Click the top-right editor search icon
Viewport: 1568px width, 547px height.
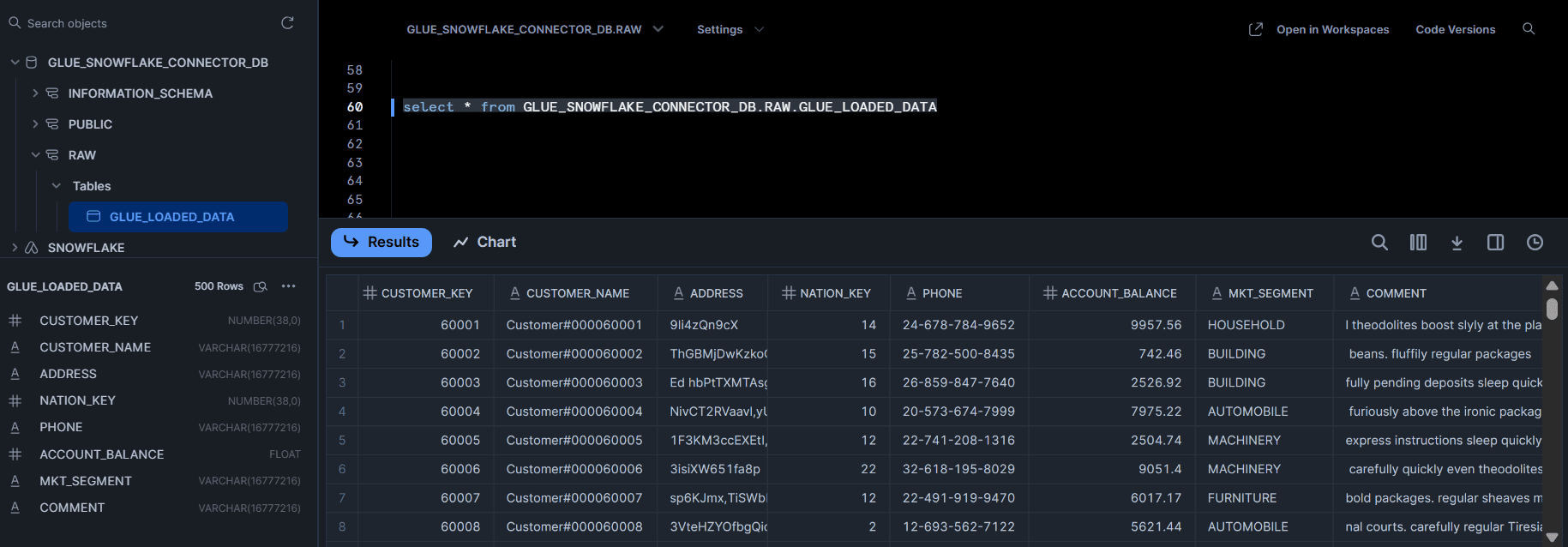click(x=1529, y=29)
